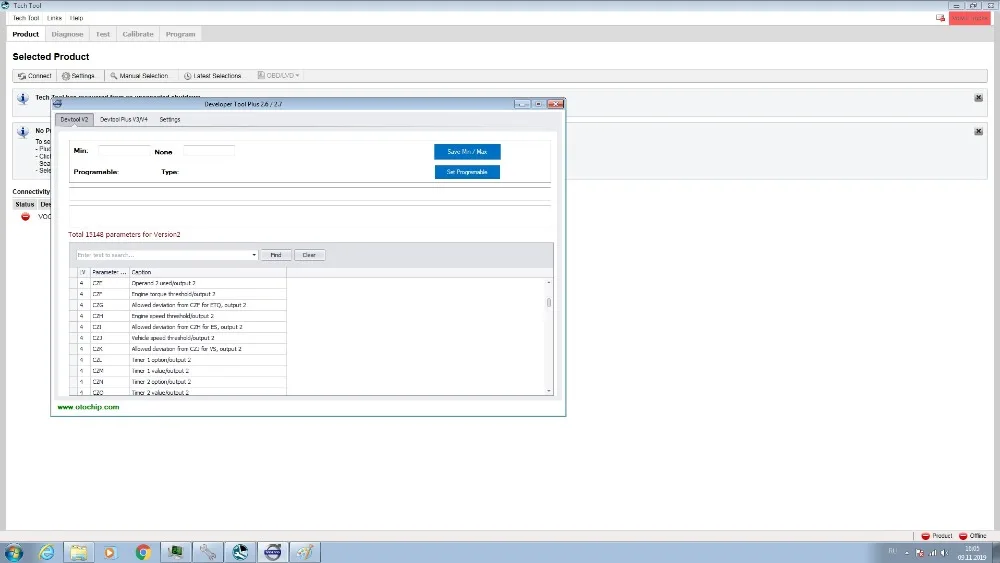Image resolution: width=1000 pixels, height=563 pixels.
Task: Click the Status column header in Connectivity
Action: click(25, 205)
